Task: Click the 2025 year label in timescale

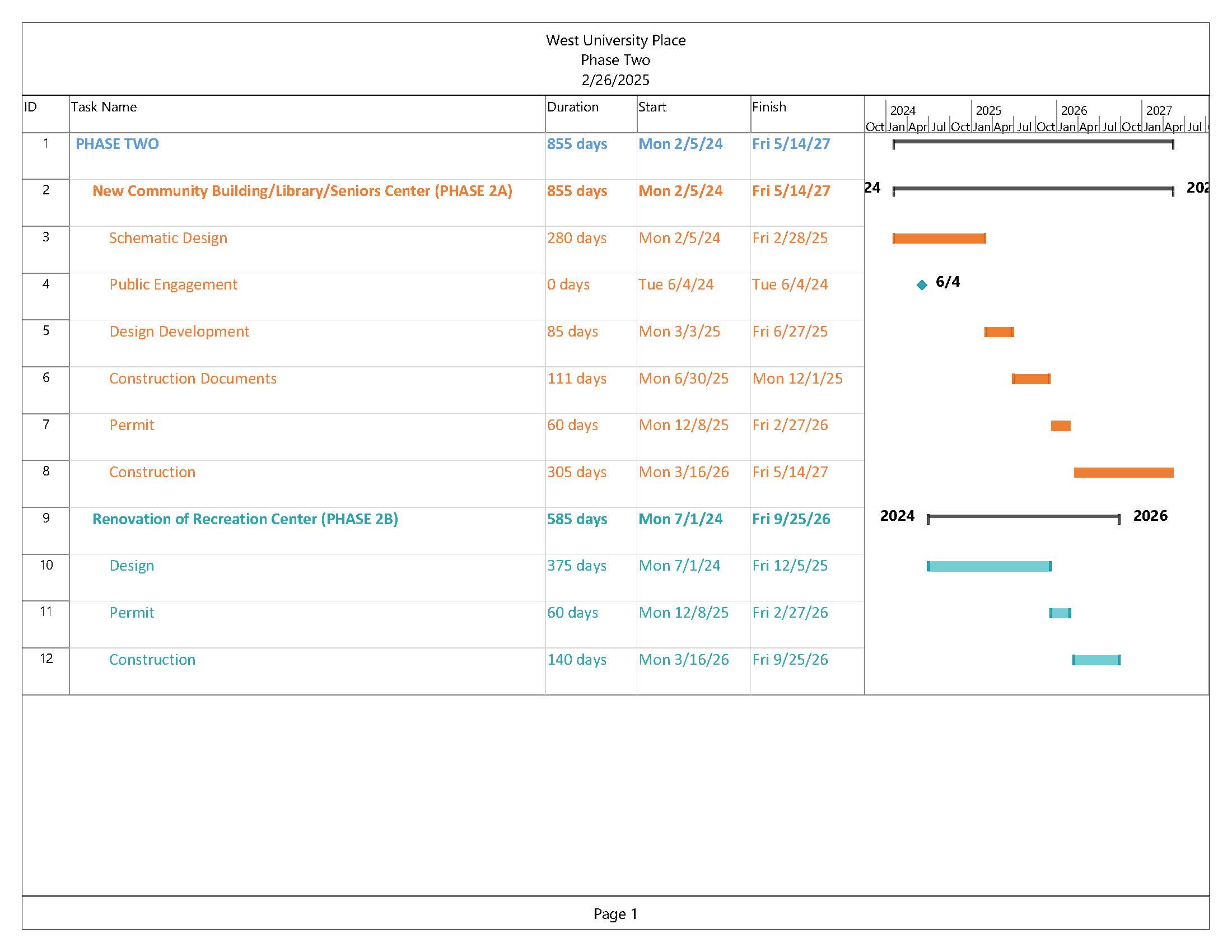Action: pos(988,110)
